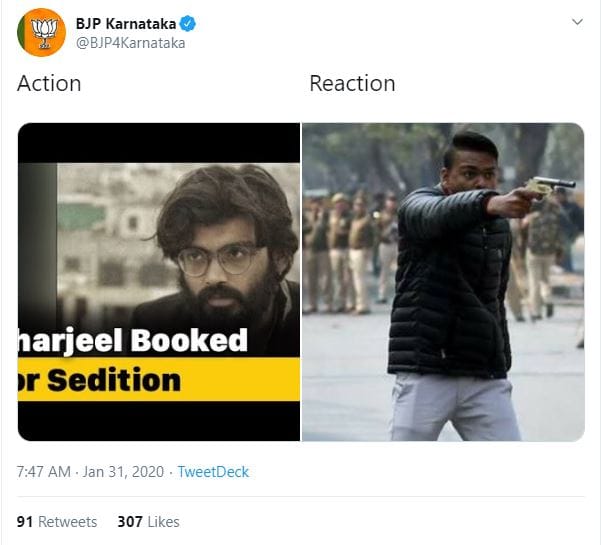601x545 pixels.
Task: Click the number 91 retweet count
Action: [x=26, y=522]
